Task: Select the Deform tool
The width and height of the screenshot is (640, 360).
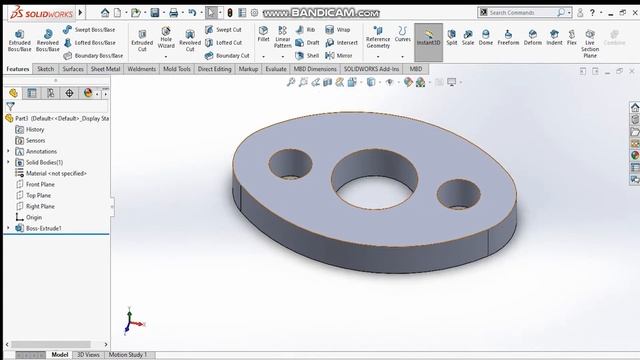Action: pyautogui.click(x=533, y=37)
